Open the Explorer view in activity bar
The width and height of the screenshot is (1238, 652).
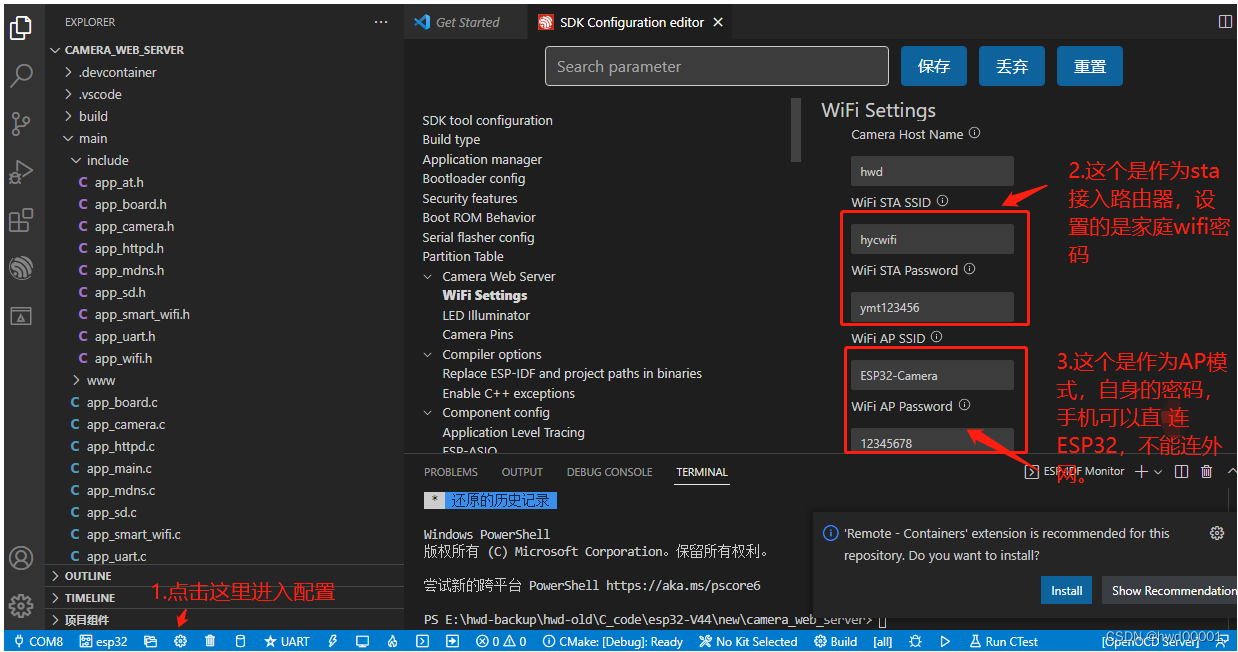(21, 28)
